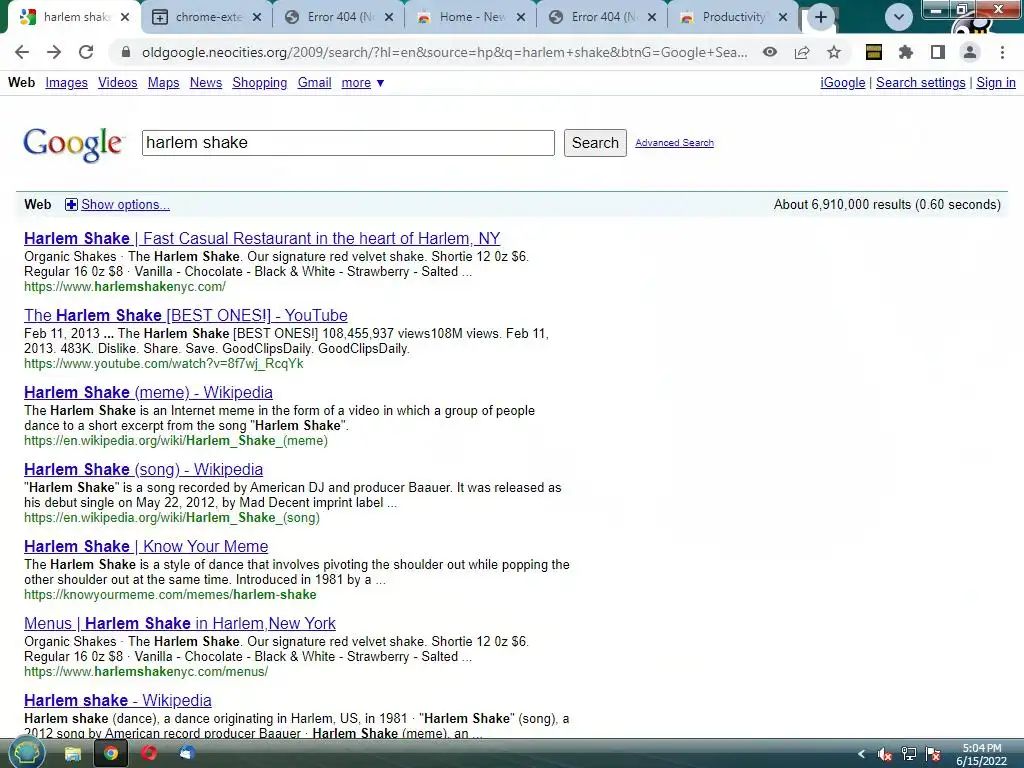1024x768 pixels.
Task: Click the muted volume tray icon
Action: tap(885, 754)
